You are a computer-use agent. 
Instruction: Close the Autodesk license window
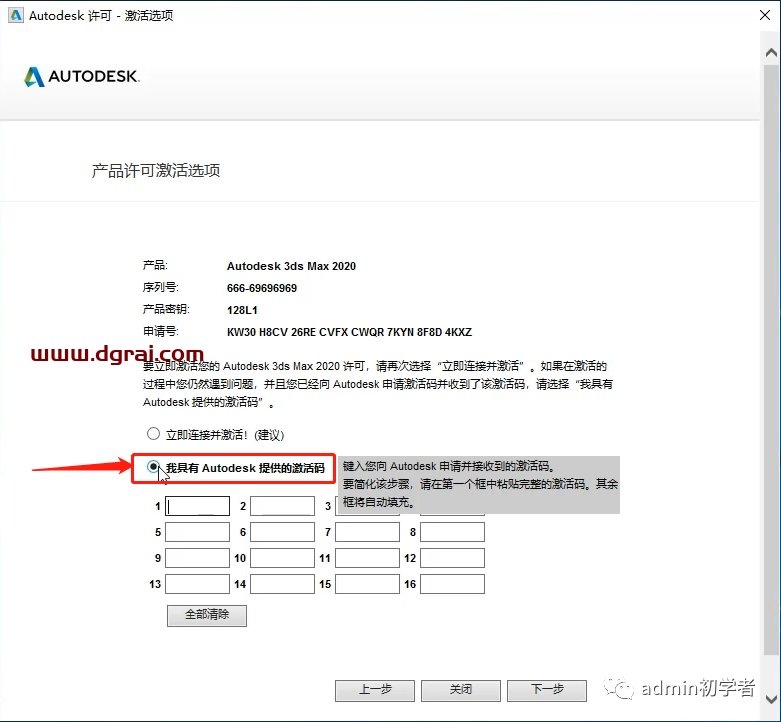coord(765,15)
